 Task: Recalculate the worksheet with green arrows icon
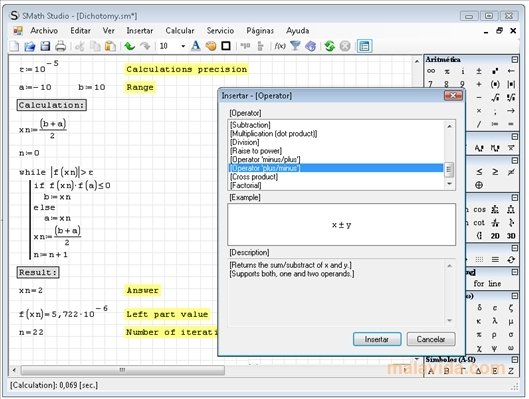tap(330, 46)
